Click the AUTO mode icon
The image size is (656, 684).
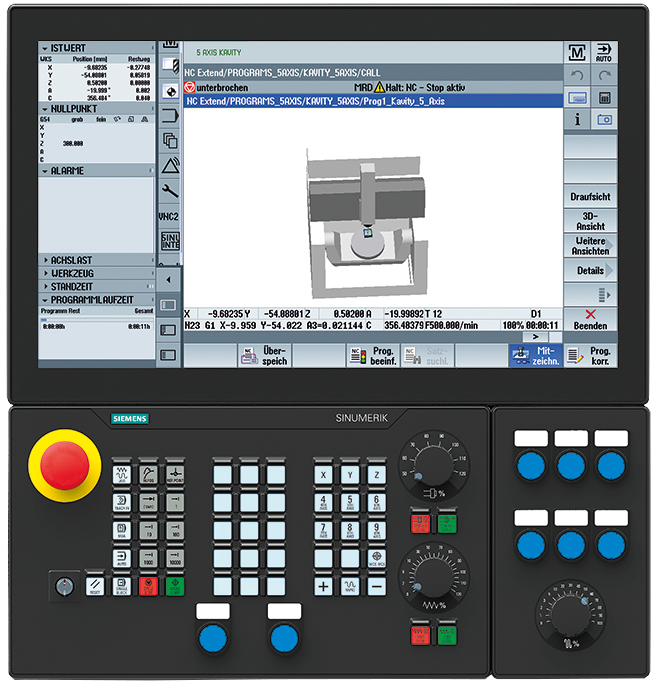[604, 53]
